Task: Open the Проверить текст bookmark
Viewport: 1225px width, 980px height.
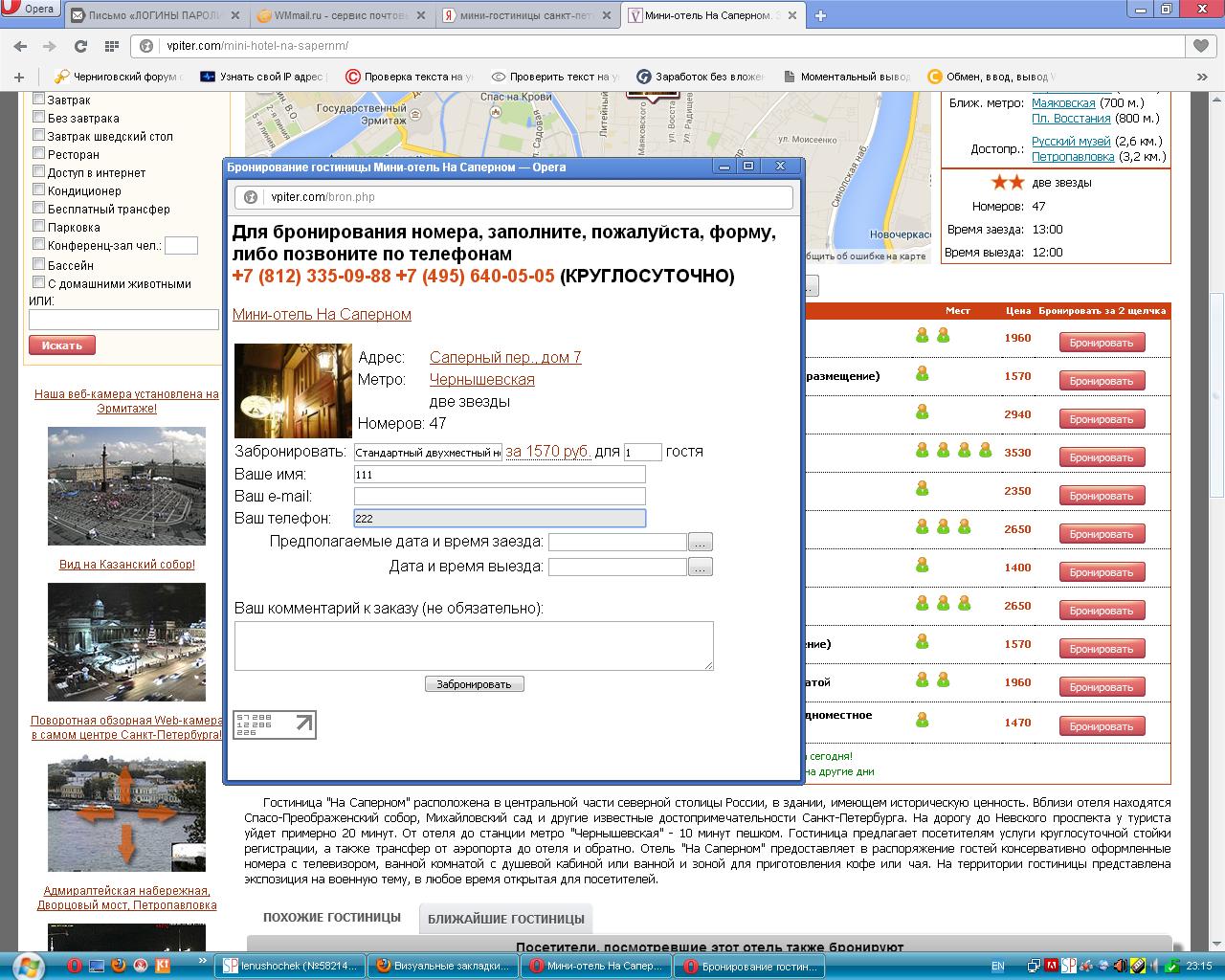Action: tap(554, 77)
